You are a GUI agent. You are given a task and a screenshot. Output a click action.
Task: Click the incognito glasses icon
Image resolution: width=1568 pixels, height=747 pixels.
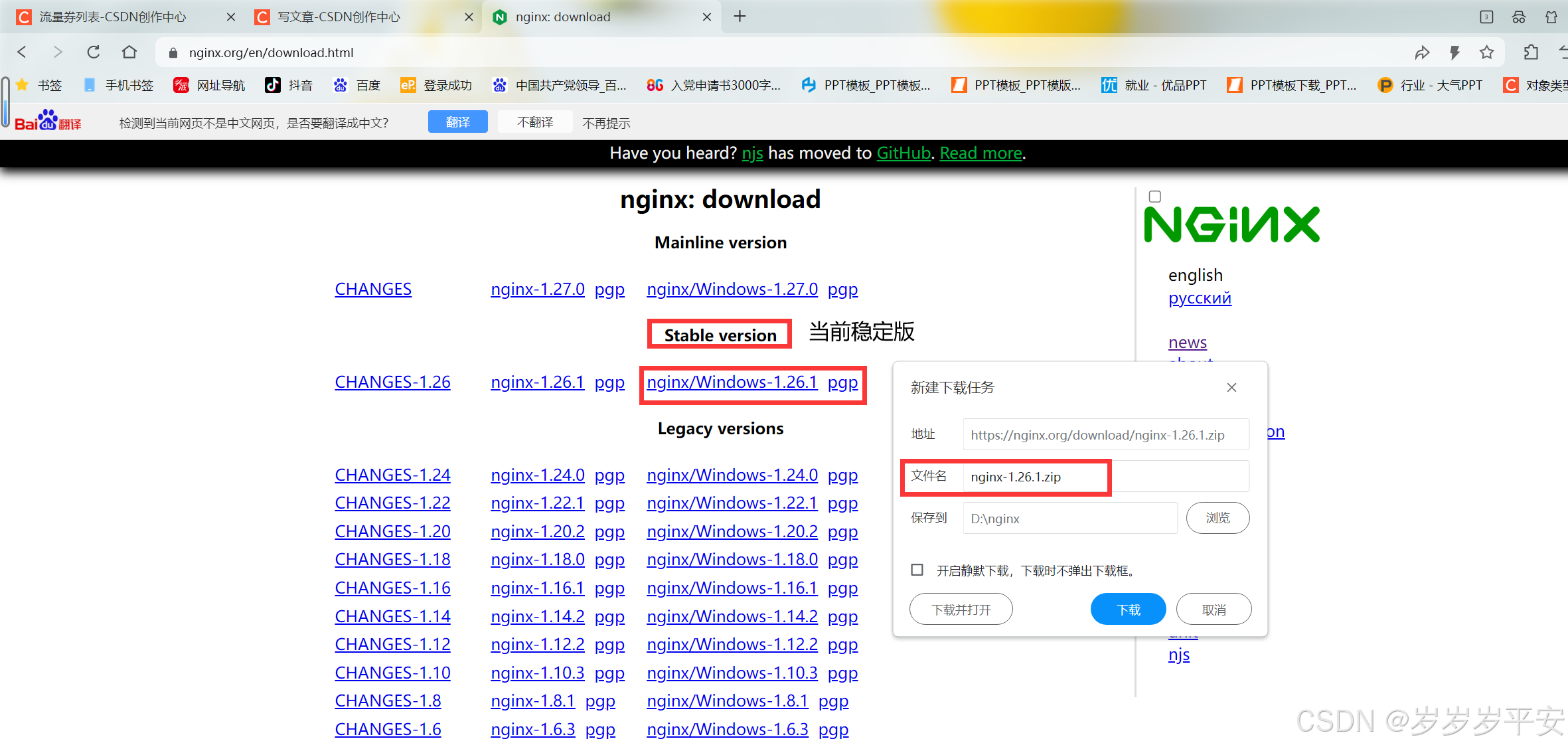1519,17
